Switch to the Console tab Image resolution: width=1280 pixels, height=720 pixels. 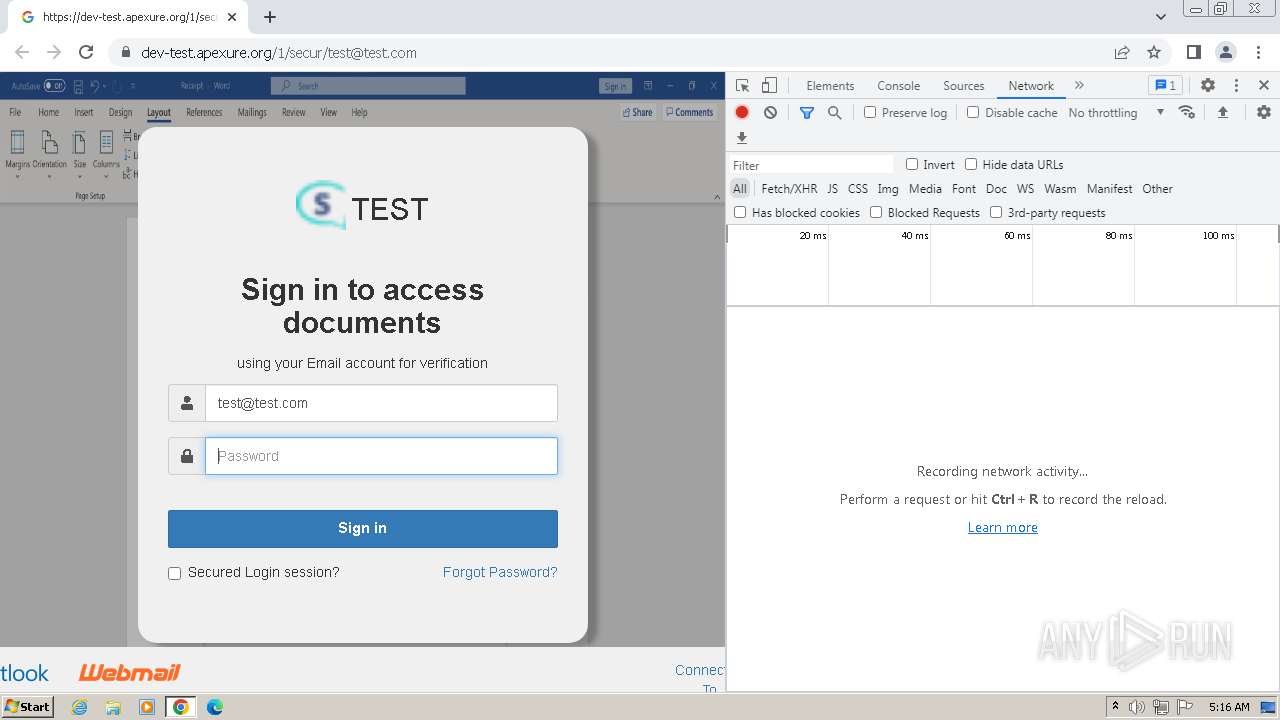tap(898, 86)
